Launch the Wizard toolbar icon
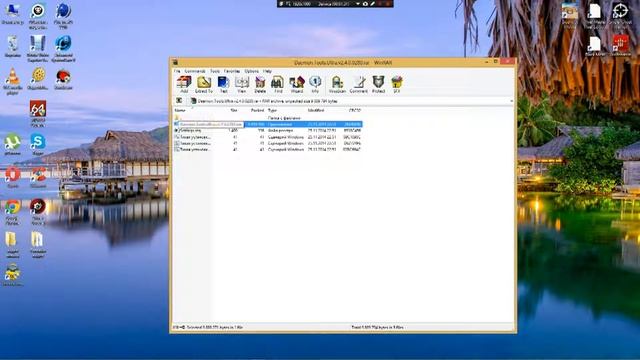640x360 pixels. click(x=297, y=84)
